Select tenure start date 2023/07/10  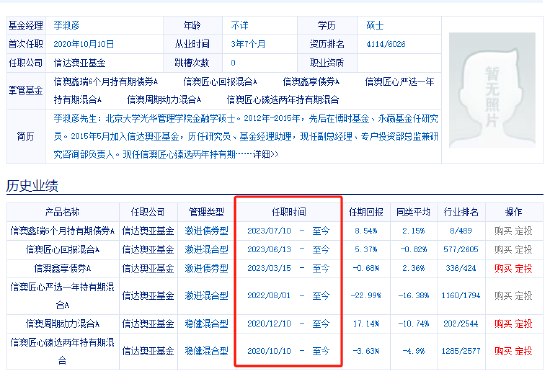[x=269, y=231]
